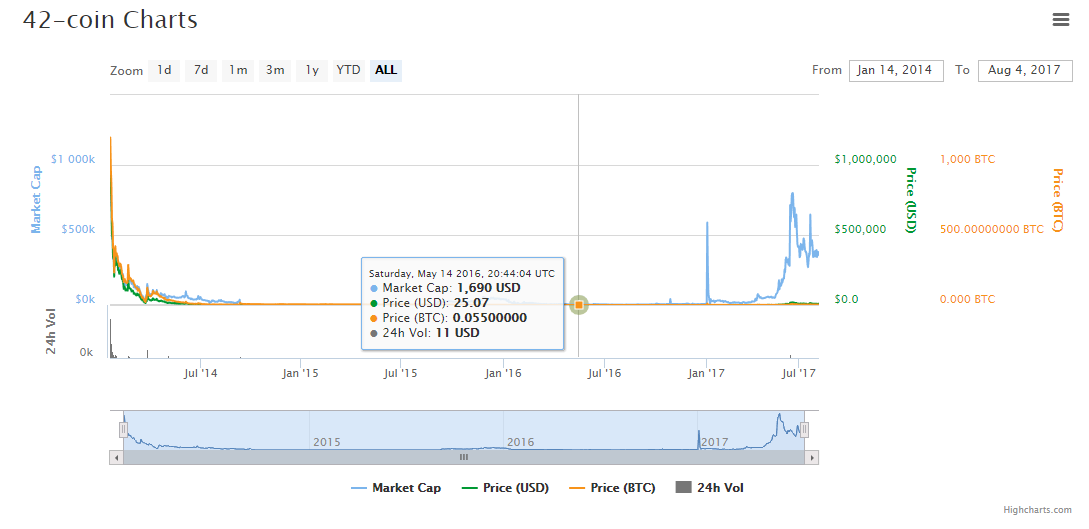Screen dimensions: 1089x529
Task: Click the Jul '15 axis label
Action: click(x=400, y=373)
